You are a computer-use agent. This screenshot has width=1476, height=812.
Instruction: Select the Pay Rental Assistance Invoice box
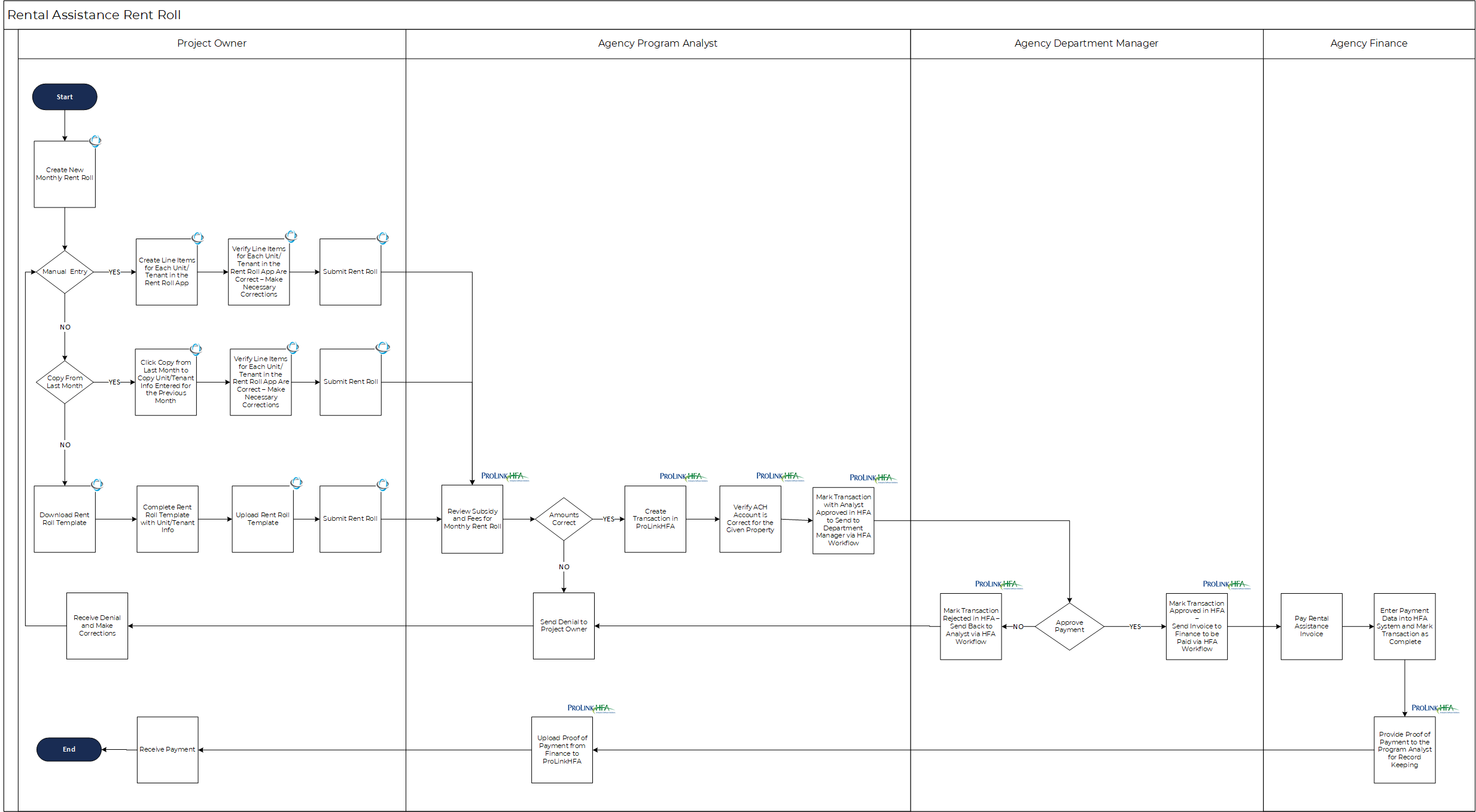[x=1311, y=627]
